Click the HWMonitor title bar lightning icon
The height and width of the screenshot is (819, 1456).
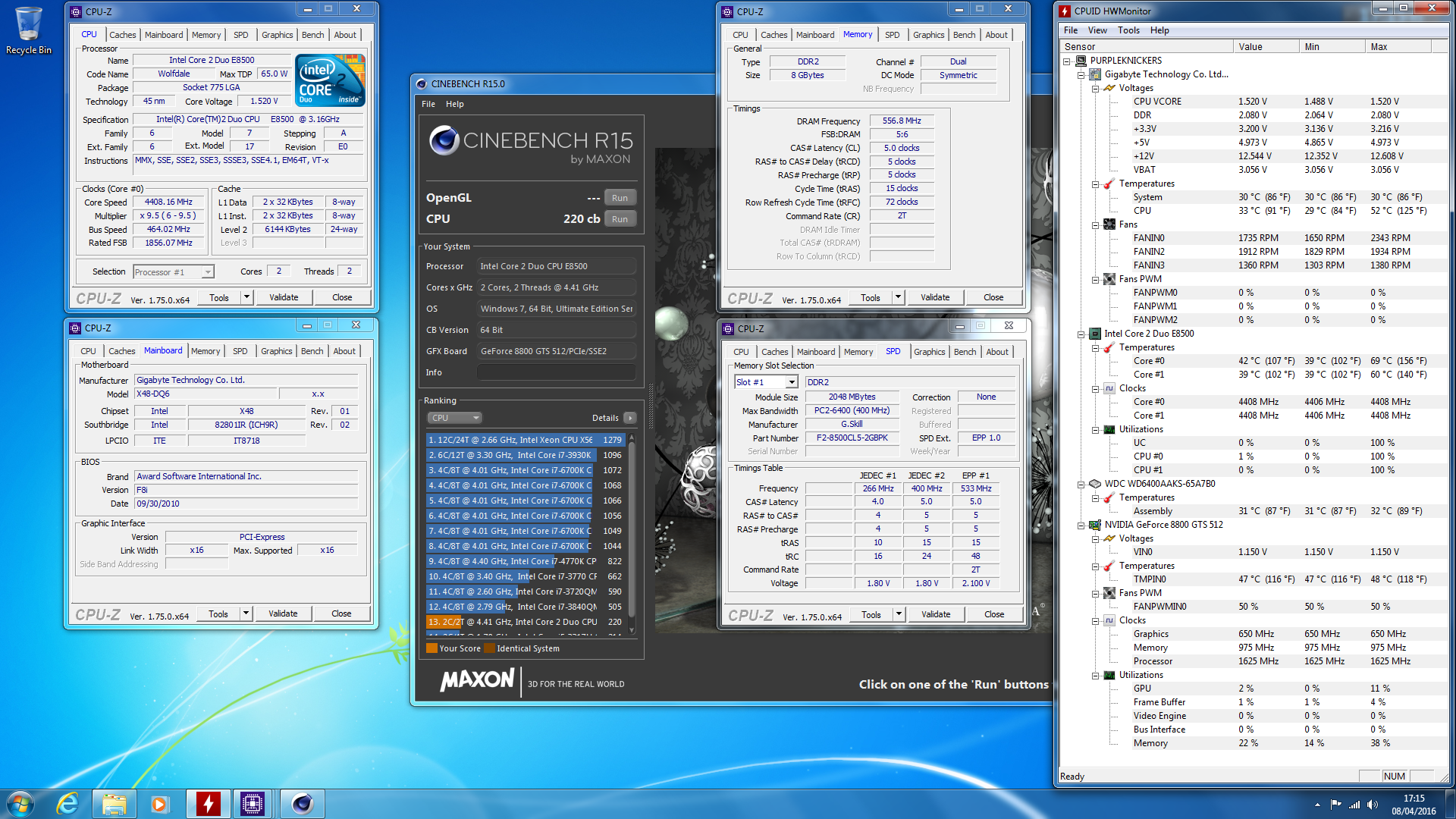click(x=1065, y=11)
